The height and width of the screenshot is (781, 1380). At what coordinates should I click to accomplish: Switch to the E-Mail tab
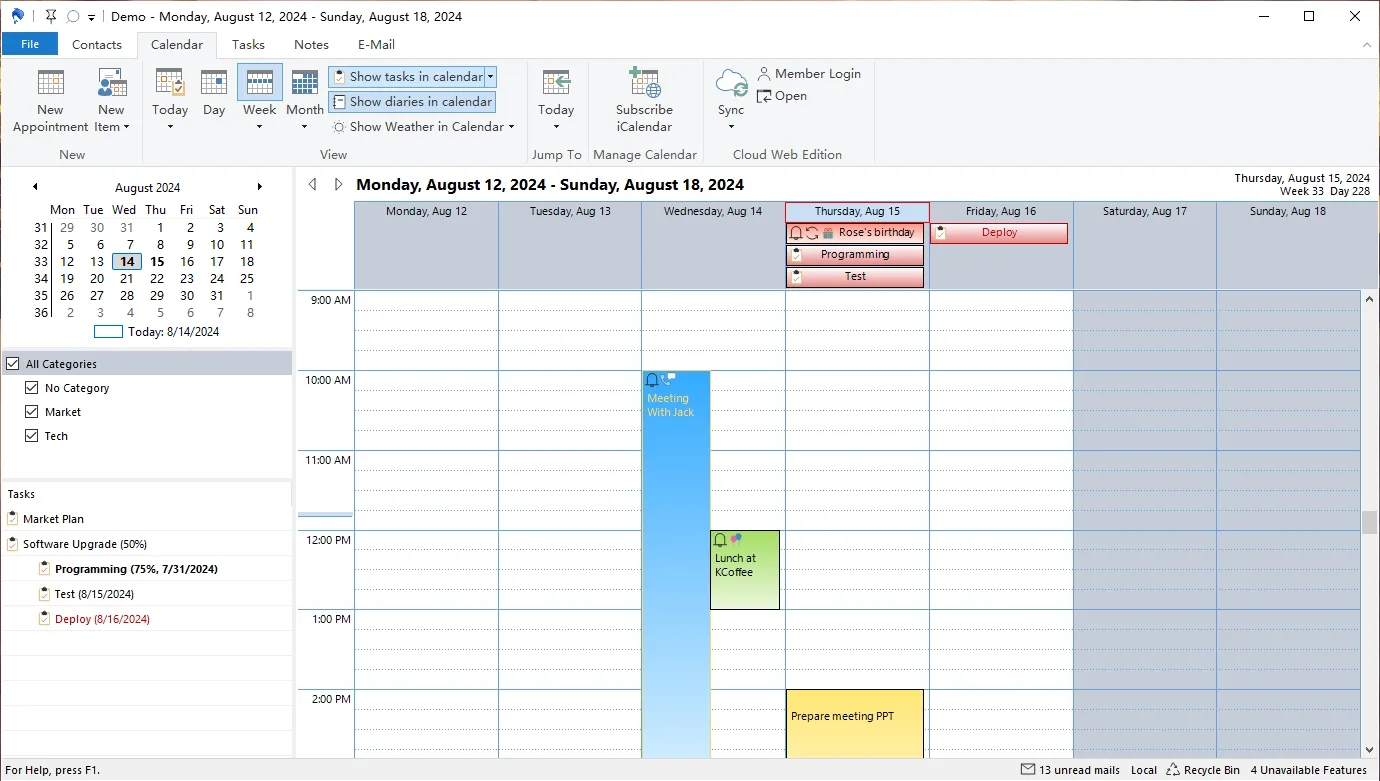click(x=376, y=44)
